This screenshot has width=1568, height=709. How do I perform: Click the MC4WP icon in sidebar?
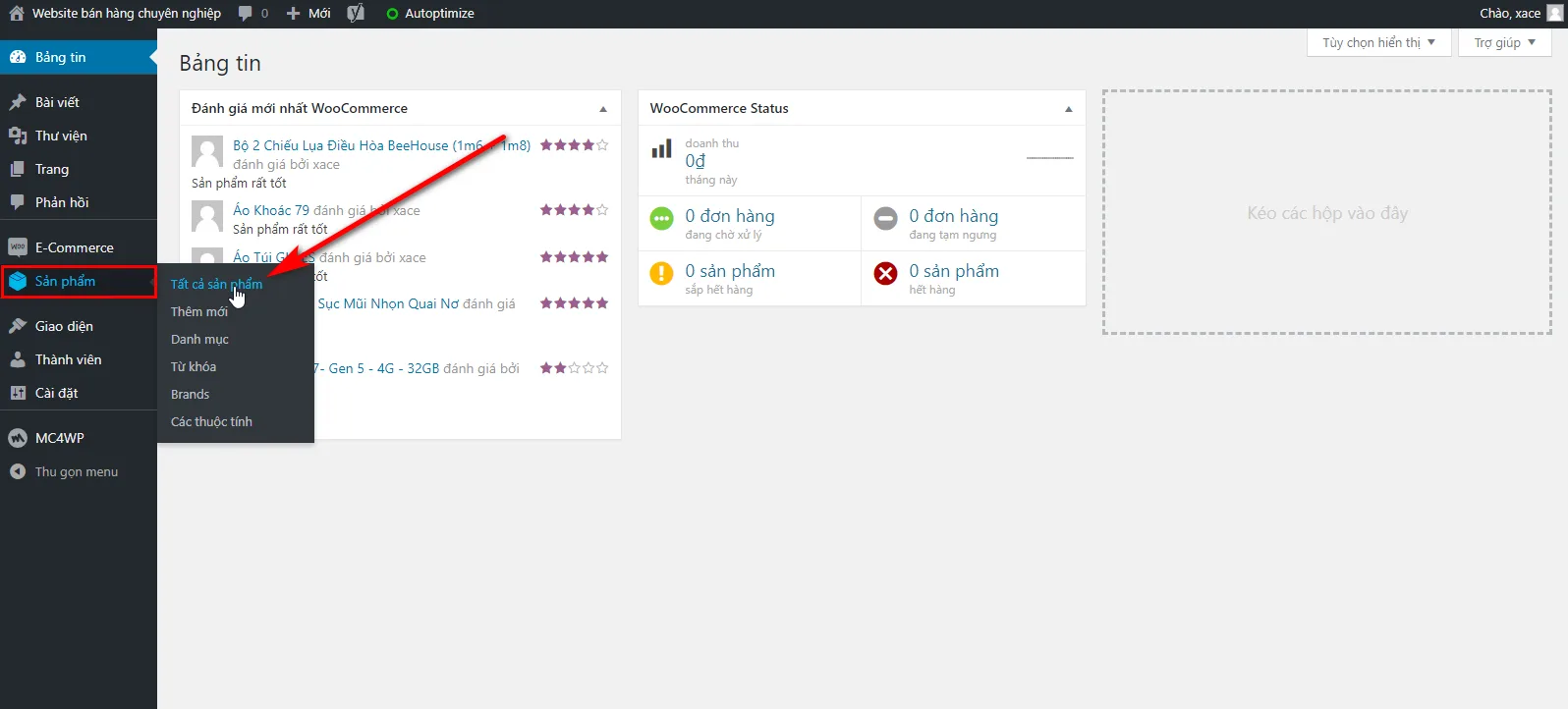pos(18,438)
